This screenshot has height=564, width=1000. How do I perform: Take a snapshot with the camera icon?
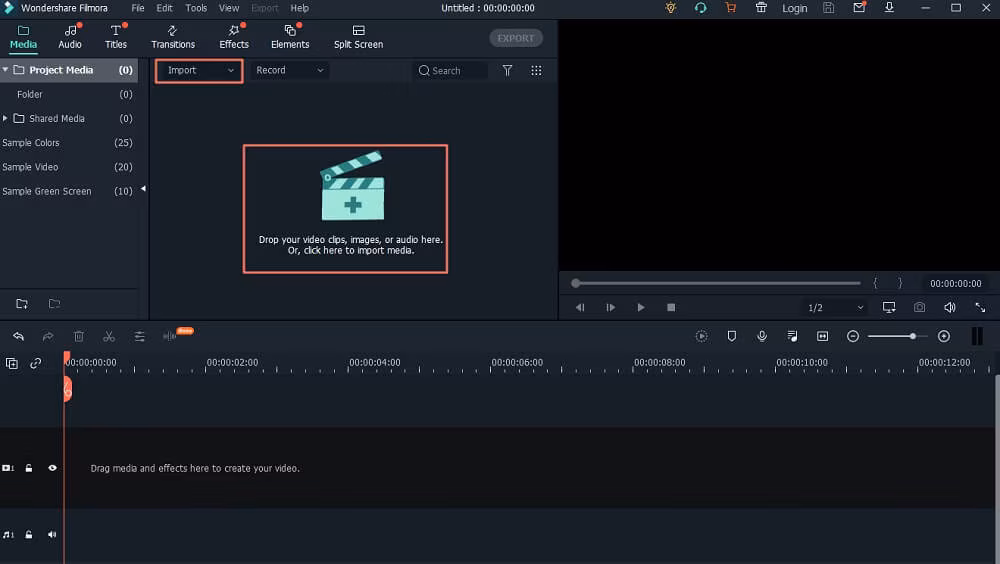point(919,308)
